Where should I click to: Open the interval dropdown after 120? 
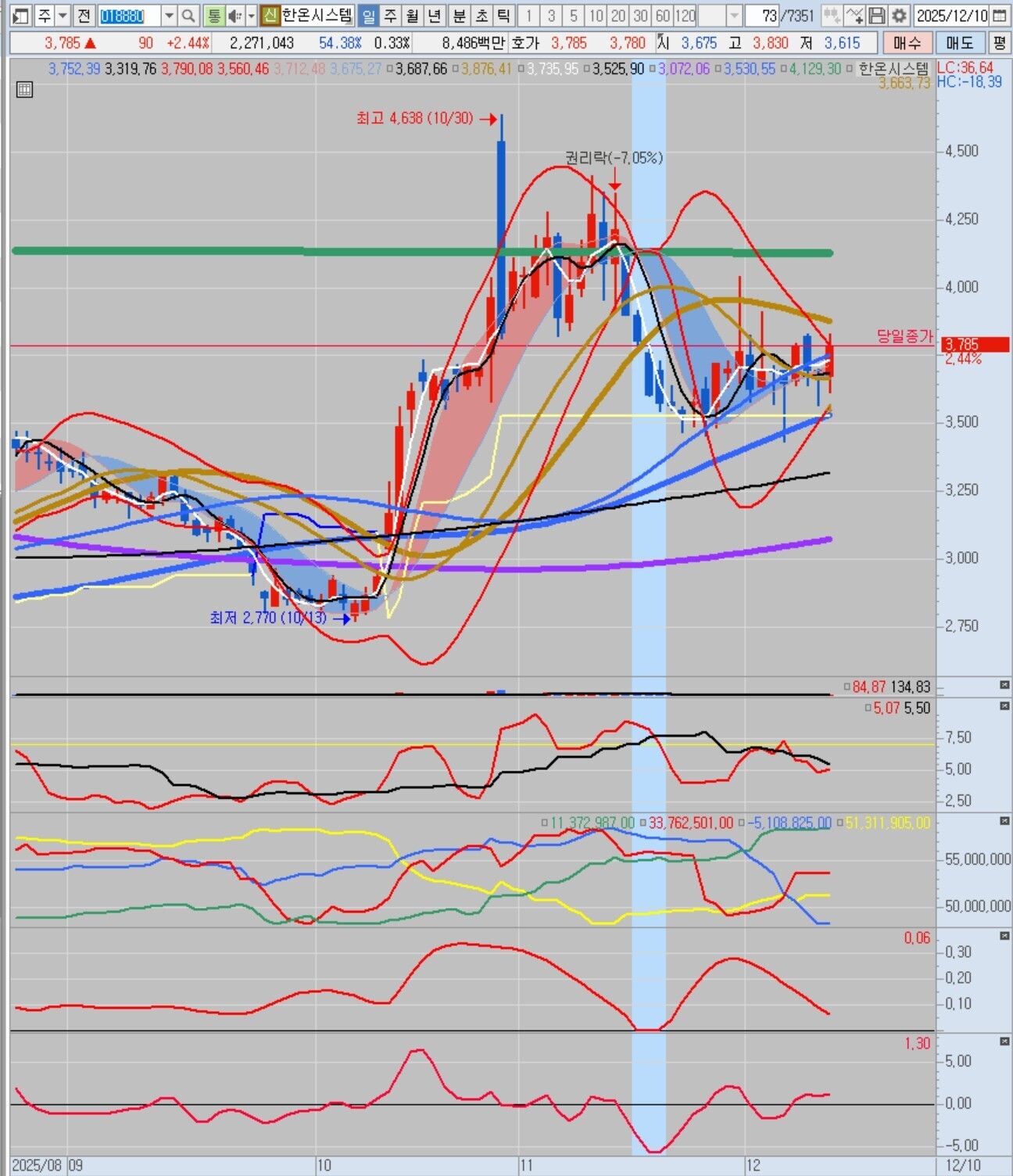733,15
